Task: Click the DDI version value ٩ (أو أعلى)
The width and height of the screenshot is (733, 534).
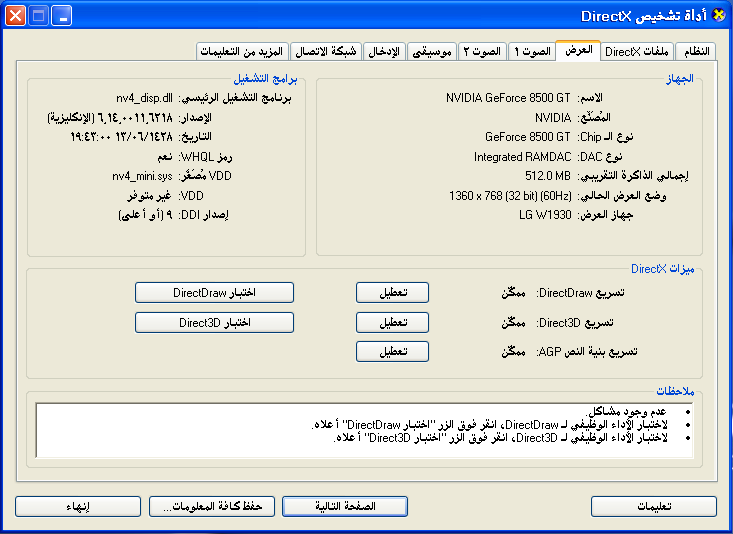Action: coord(145,215)
